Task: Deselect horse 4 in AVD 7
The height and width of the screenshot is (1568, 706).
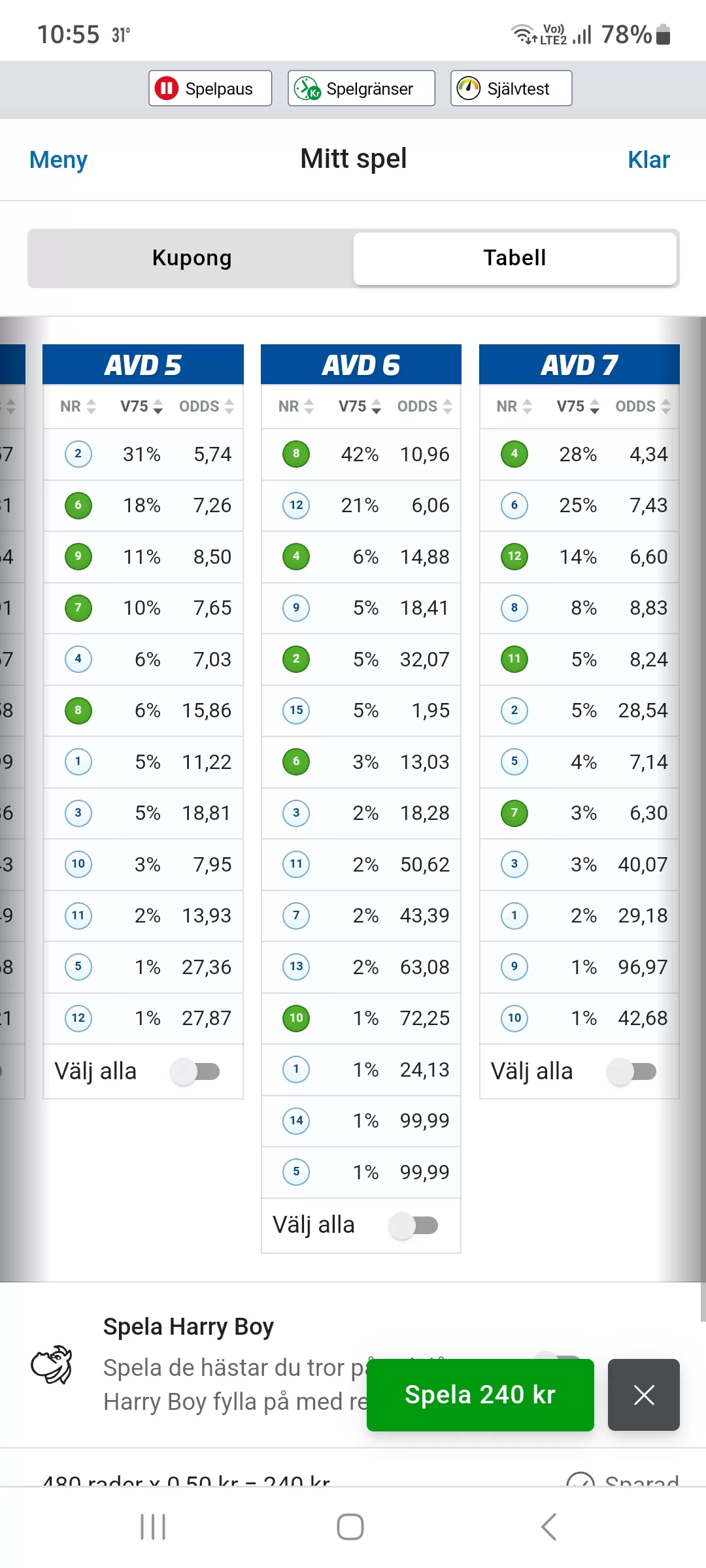Action: coord(514,454)
